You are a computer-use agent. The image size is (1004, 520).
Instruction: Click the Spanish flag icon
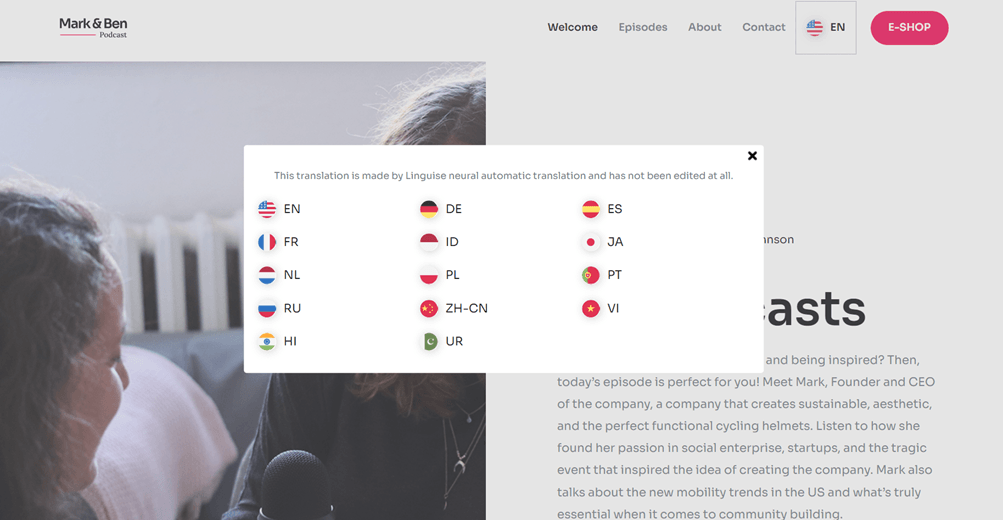point(591,209)
